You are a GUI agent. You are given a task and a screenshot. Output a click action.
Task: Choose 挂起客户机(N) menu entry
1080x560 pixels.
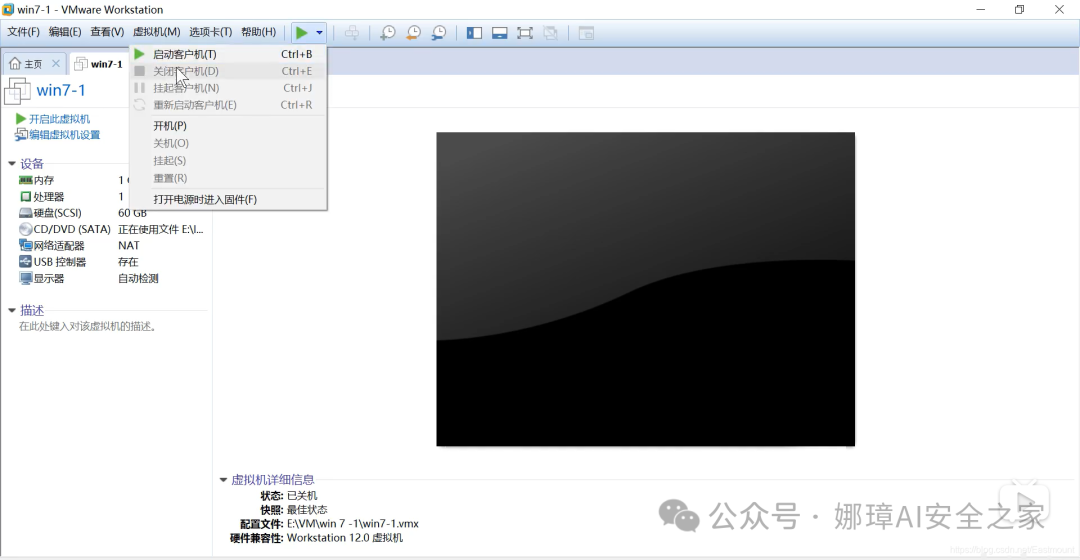228,87
